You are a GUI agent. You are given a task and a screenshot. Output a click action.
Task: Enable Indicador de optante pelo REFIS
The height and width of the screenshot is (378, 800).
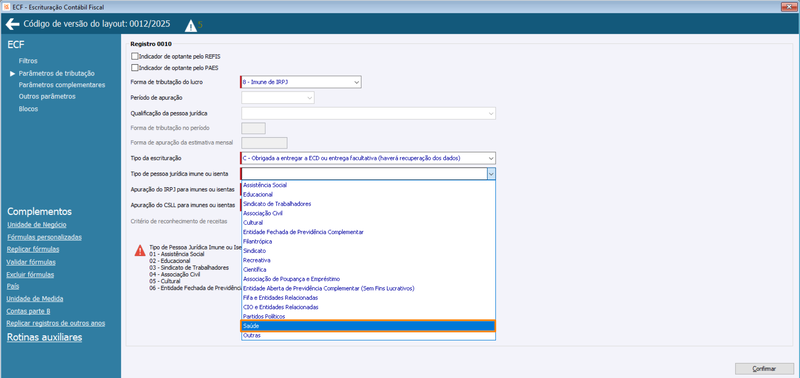(x=135, y=56)
